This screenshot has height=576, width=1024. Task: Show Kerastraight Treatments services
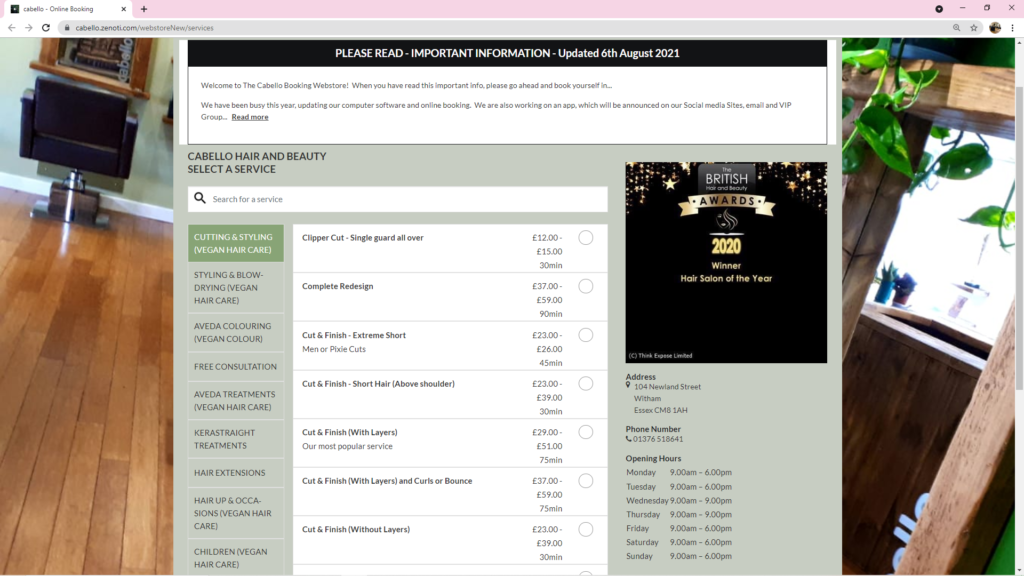[236, 439]
